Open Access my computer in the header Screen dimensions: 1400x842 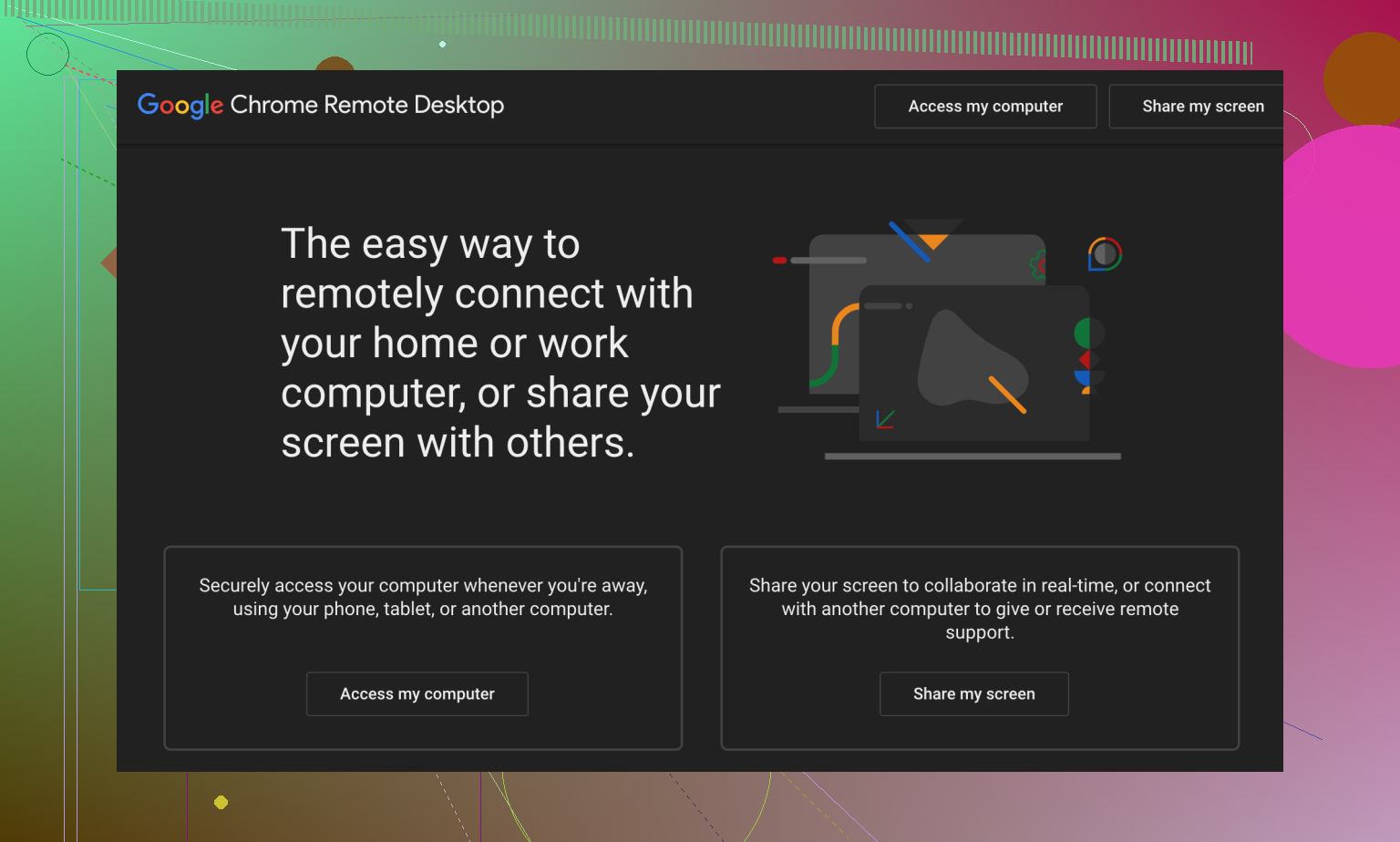point(985,107)
